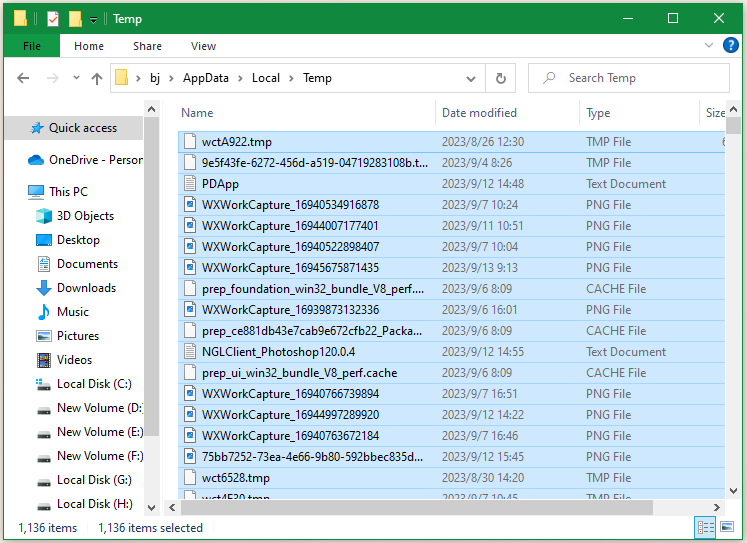Select OneDrive - Personal in navigation pane
The height and width of the screenshot is (543, 747).
[85, 160]
